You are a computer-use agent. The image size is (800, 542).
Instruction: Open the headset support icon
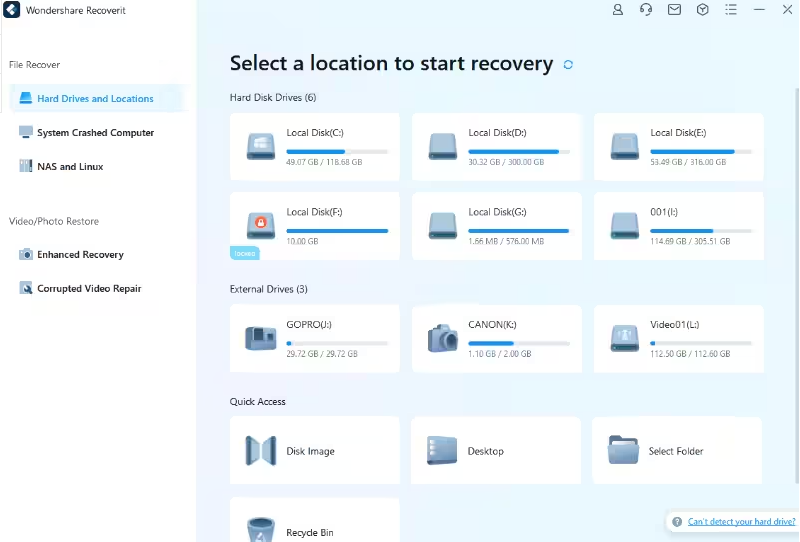[646, 10]
